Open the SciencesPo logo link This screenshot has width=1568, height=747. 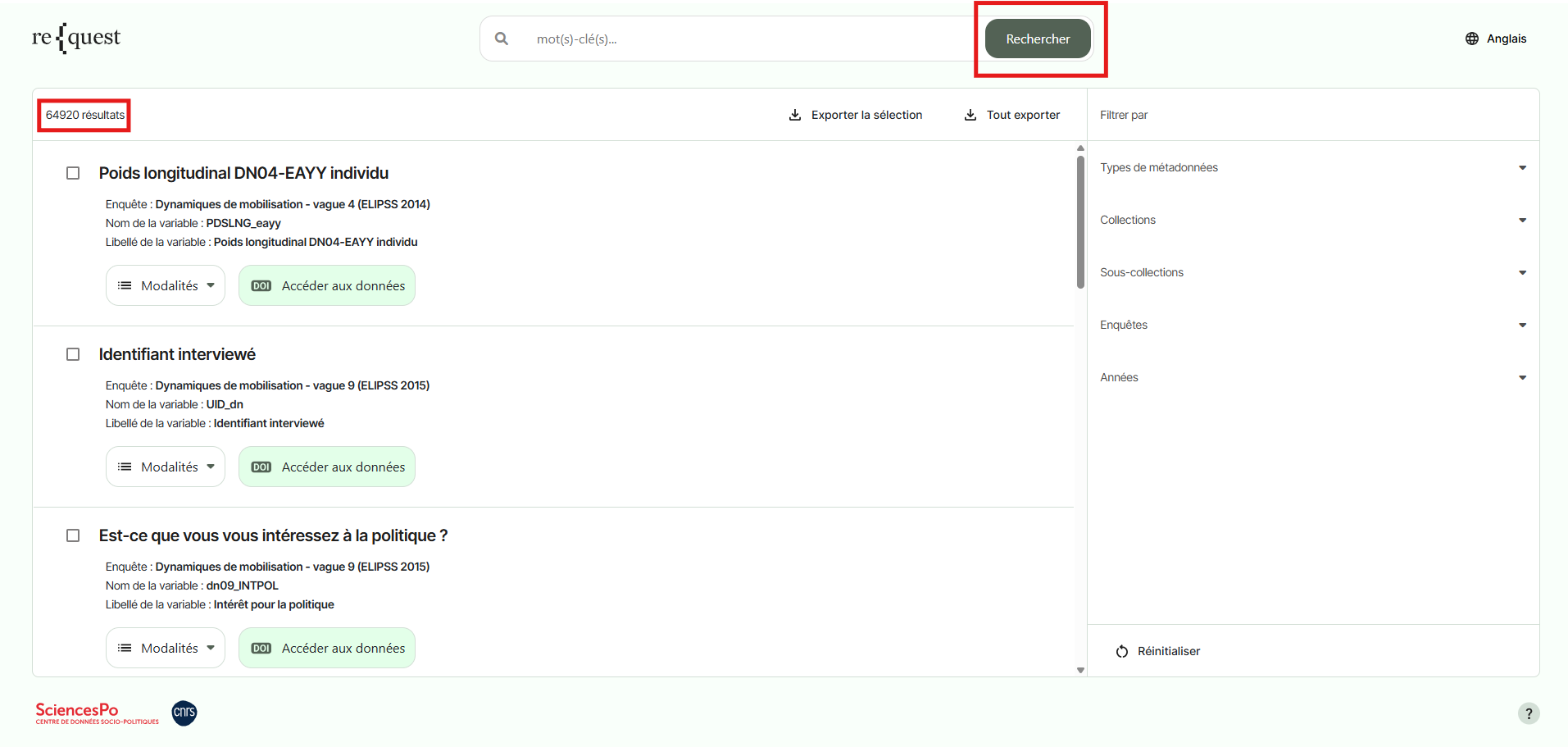pyautogui.click(x=97, y=713)
